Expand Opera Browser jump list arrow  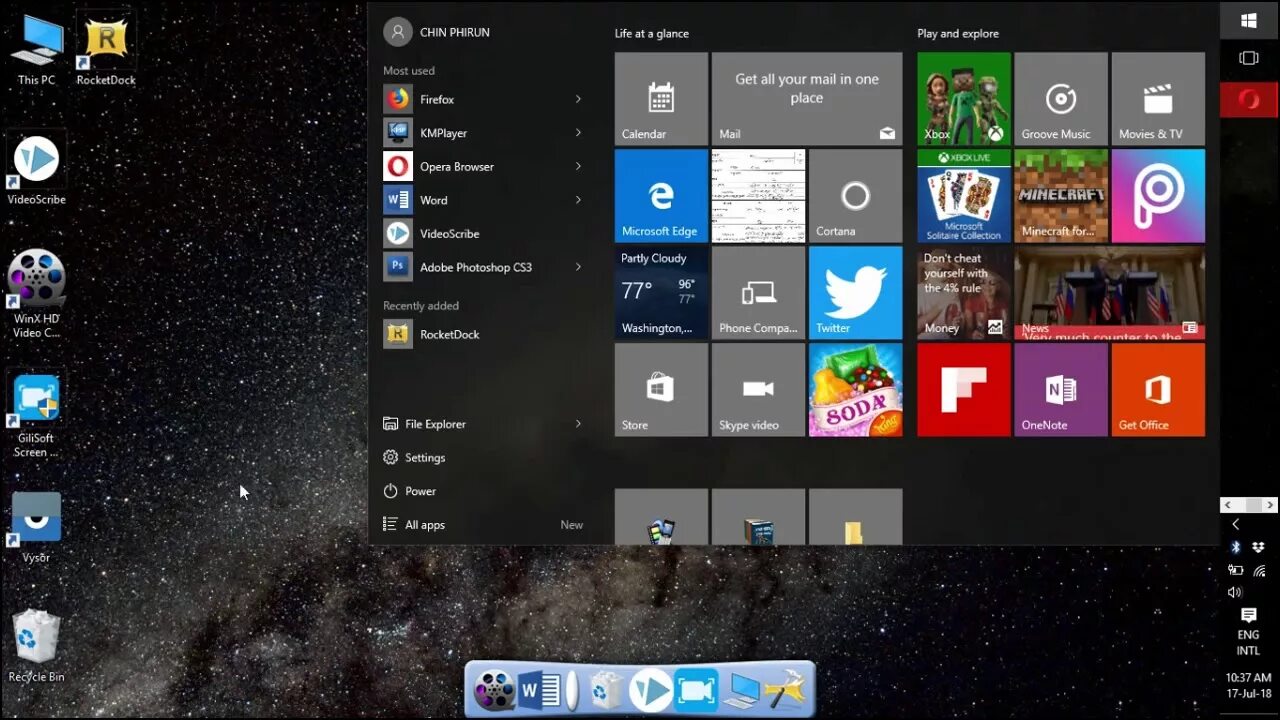point(578,166)
